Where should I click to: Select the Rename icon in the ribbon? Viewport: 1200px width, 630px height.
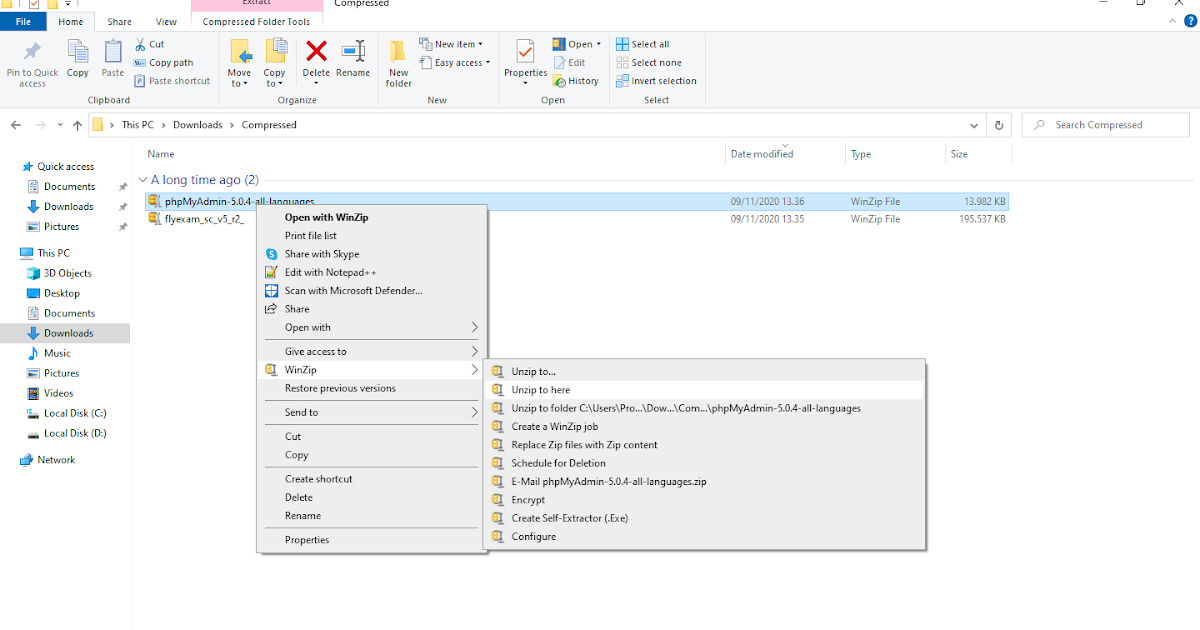352,60
